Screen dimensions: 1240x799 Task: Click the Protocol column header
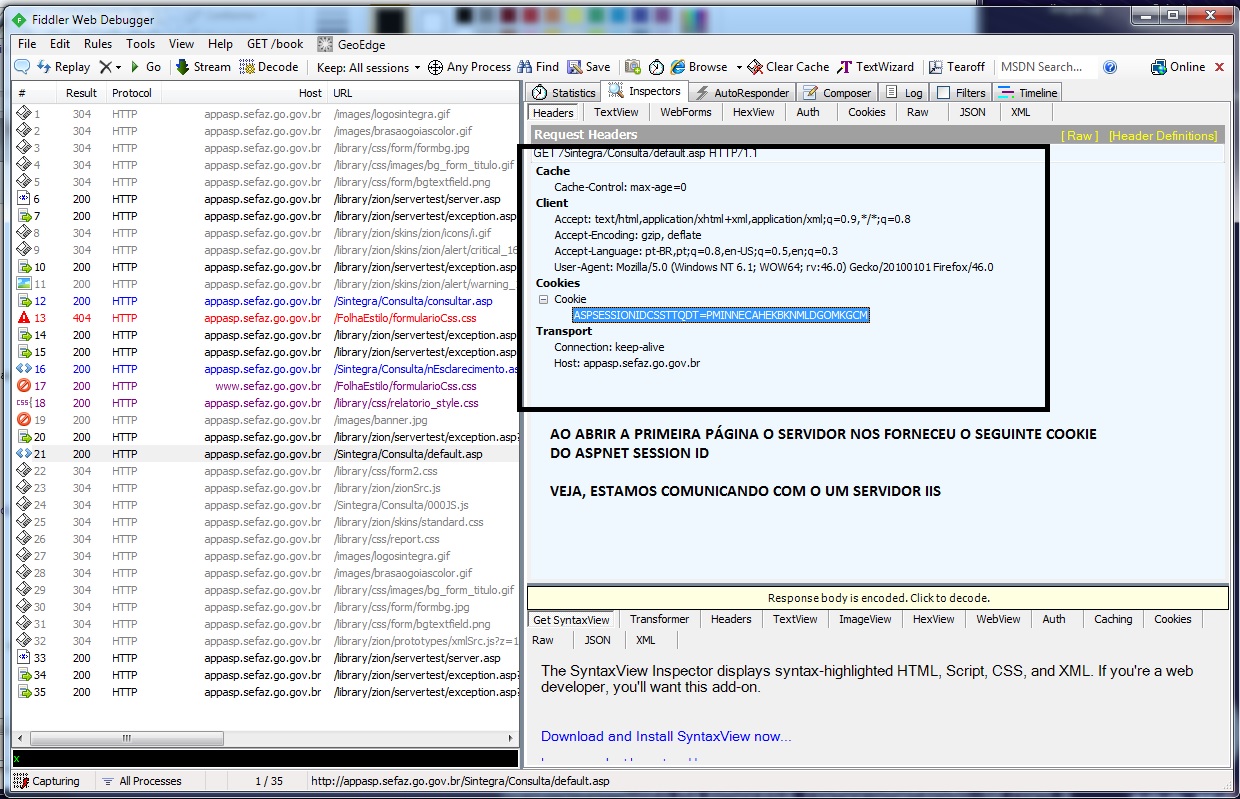coord(133,93)
